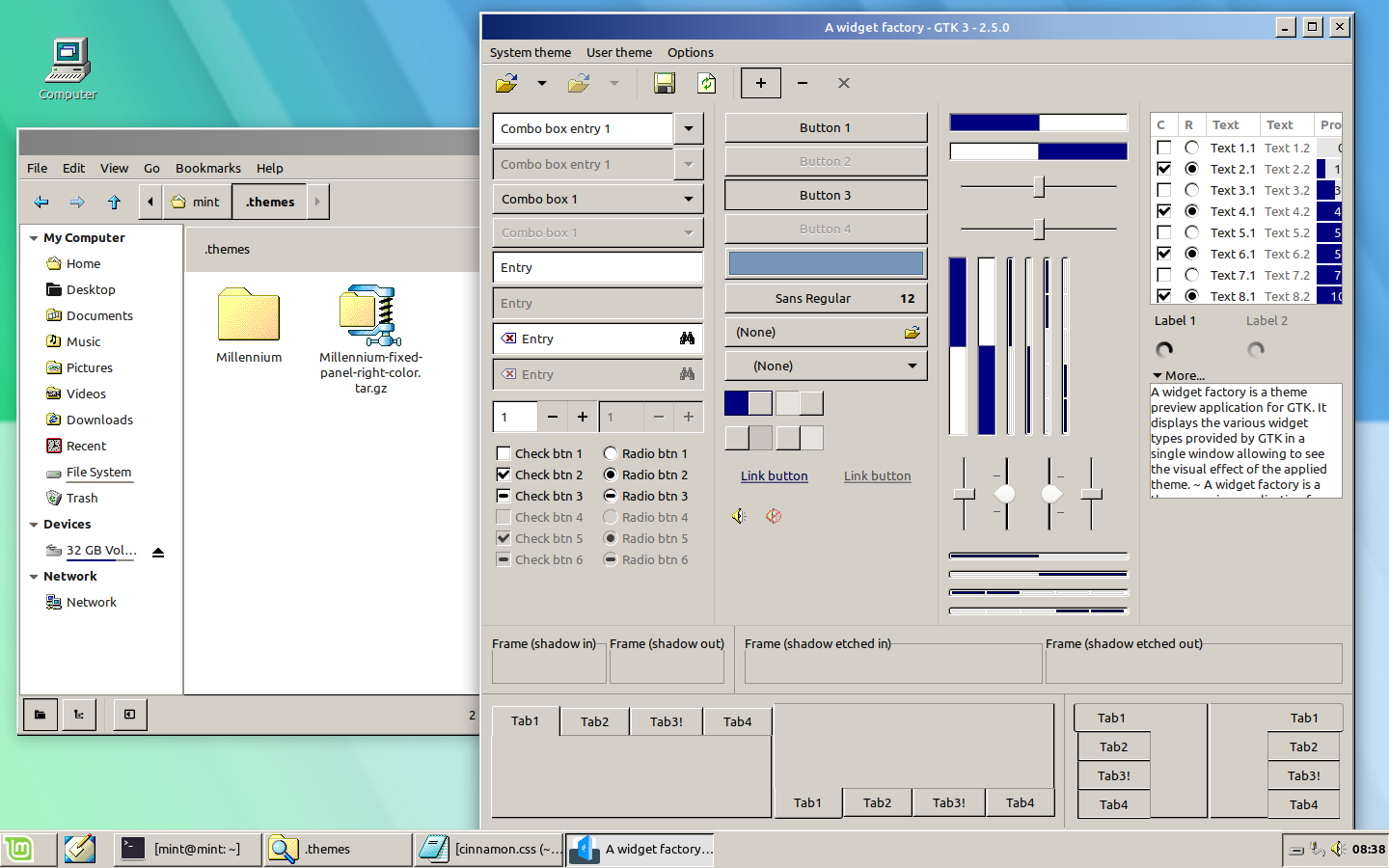The width and height of the screenshot is (1389, 868).
Task: Select Millennium-fixed-panel-right-color.tar.gz archive
Action: pyautogui.click(x=371, y=339)
